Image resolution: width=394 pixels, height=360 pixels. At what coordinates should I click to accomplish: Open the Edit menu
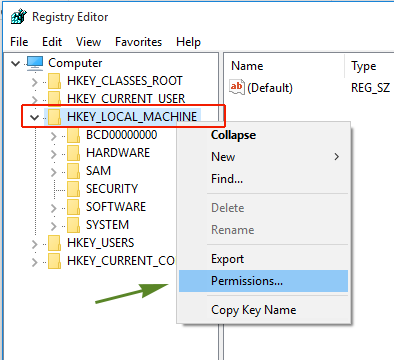(52, 42)
